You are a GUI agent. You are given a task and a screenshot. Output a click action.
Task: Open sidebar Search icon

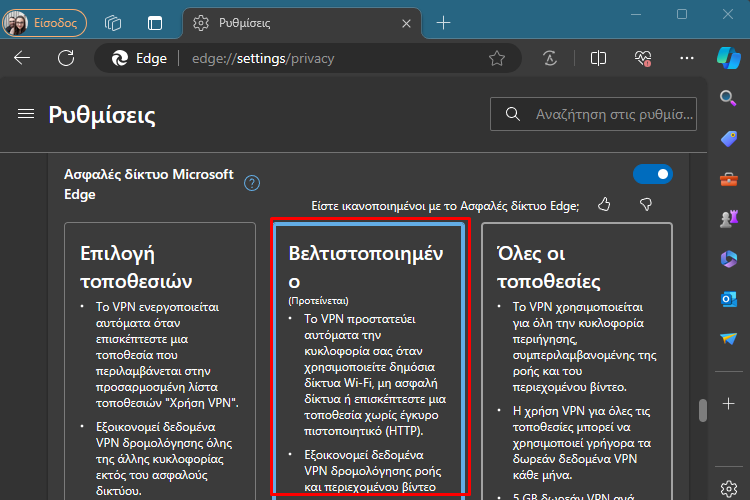coord(728,98)
